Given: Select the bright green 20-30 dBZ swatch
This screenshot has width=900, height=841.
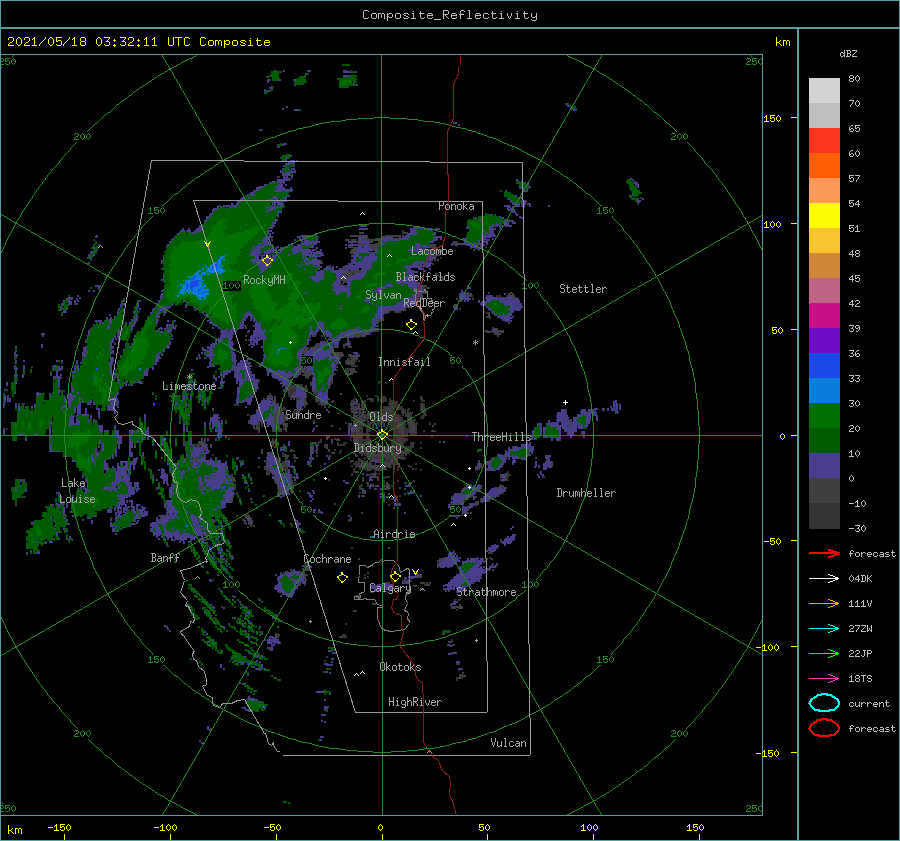Looking at the screenshot, I should (x=824, y=416).
